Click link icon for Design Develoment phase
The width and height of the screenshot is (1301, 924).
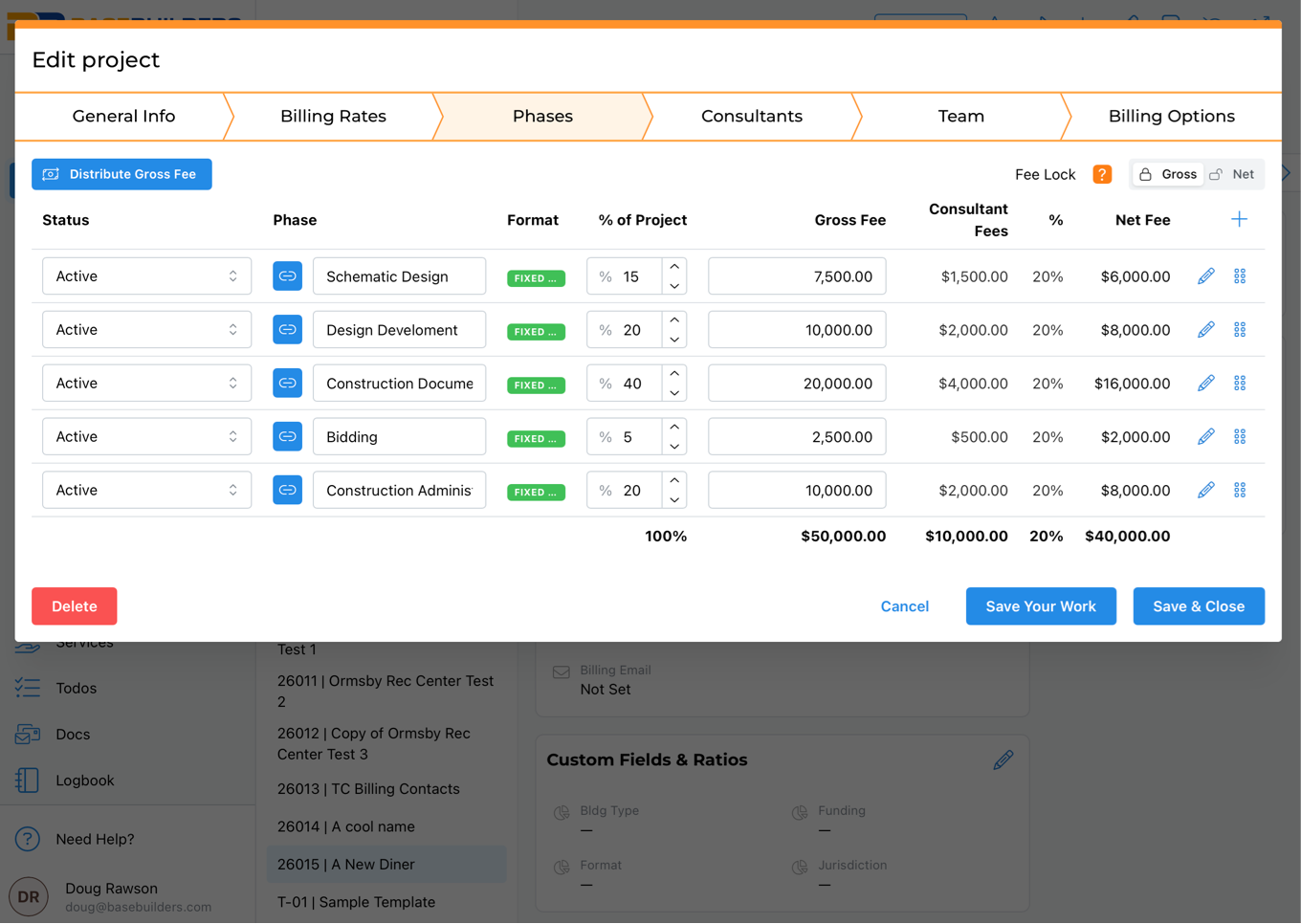click(x=287, y=330)
